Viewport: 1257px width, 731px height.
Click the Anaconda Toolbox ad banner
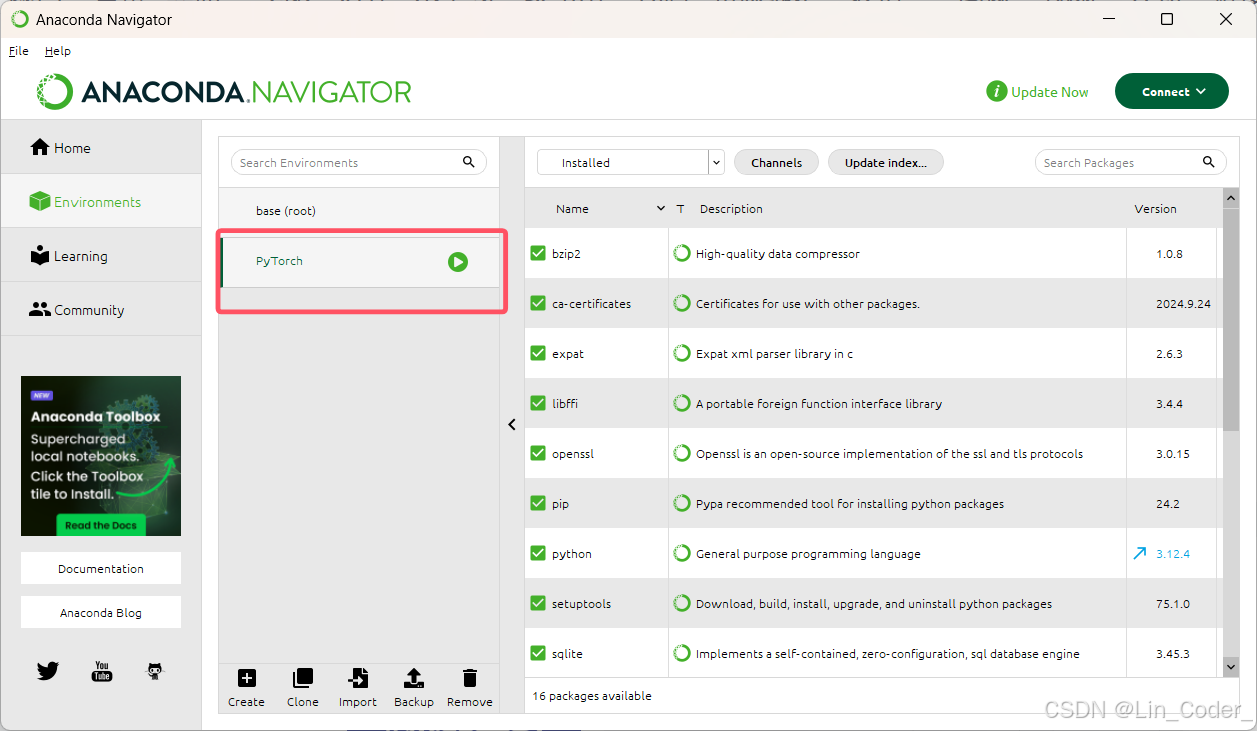[101, 456]
